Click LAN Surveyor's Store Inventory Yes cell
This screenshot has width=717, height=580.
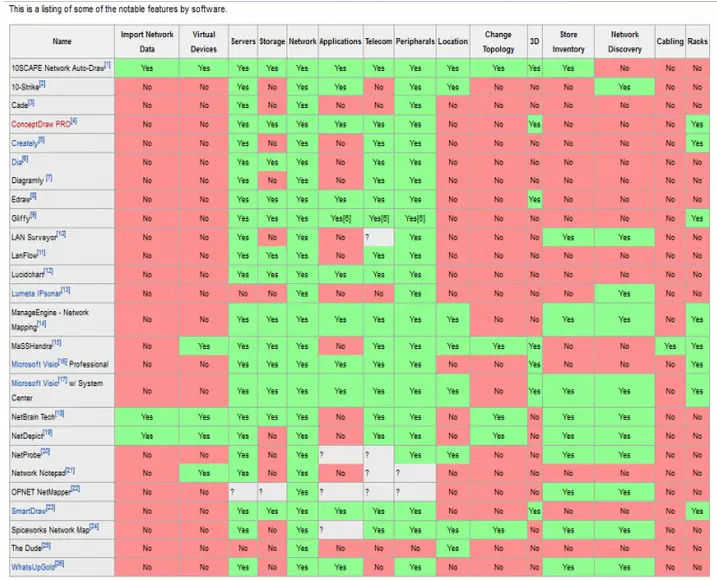pyautogui.click(x=568, y=237)
